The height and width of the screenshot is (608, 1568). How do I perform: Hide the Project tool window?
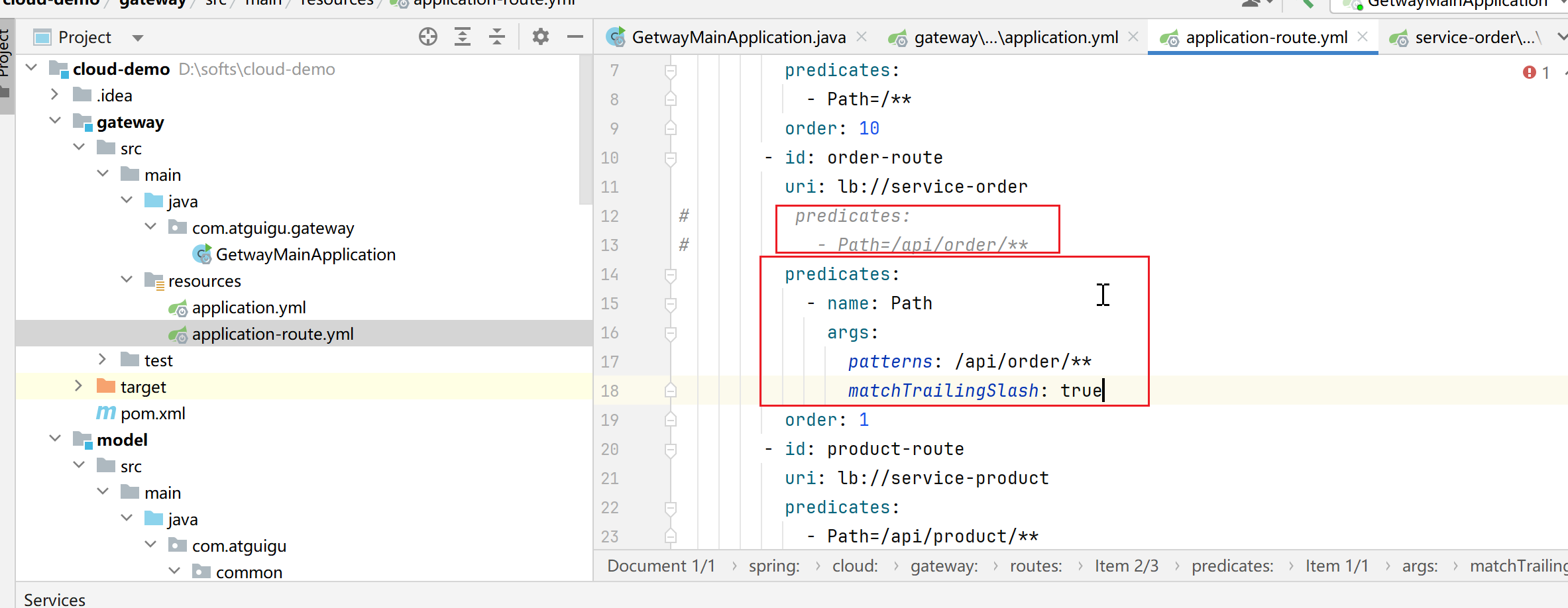[575, 37]
